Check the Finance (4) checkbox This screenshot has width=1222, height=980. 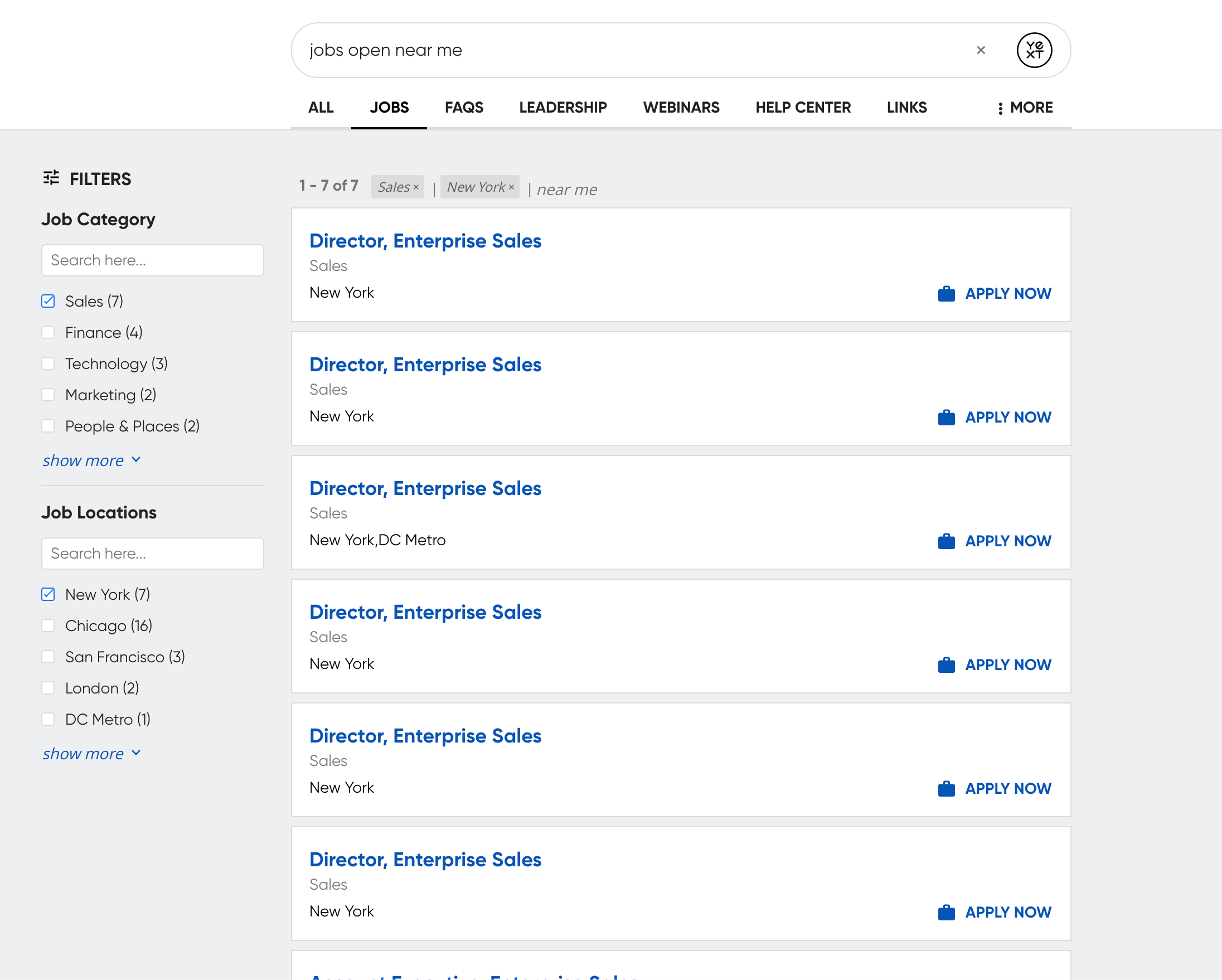click(48, 332)
